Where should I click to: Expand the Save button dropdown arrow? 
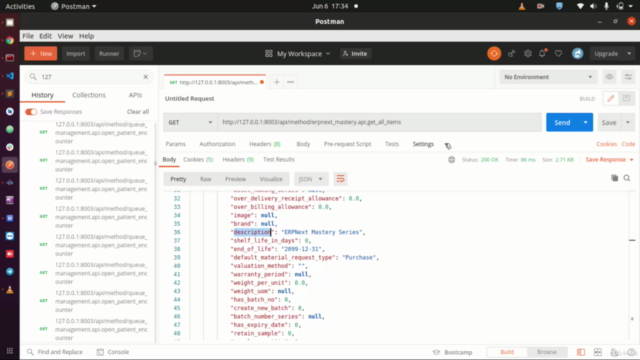628,122
